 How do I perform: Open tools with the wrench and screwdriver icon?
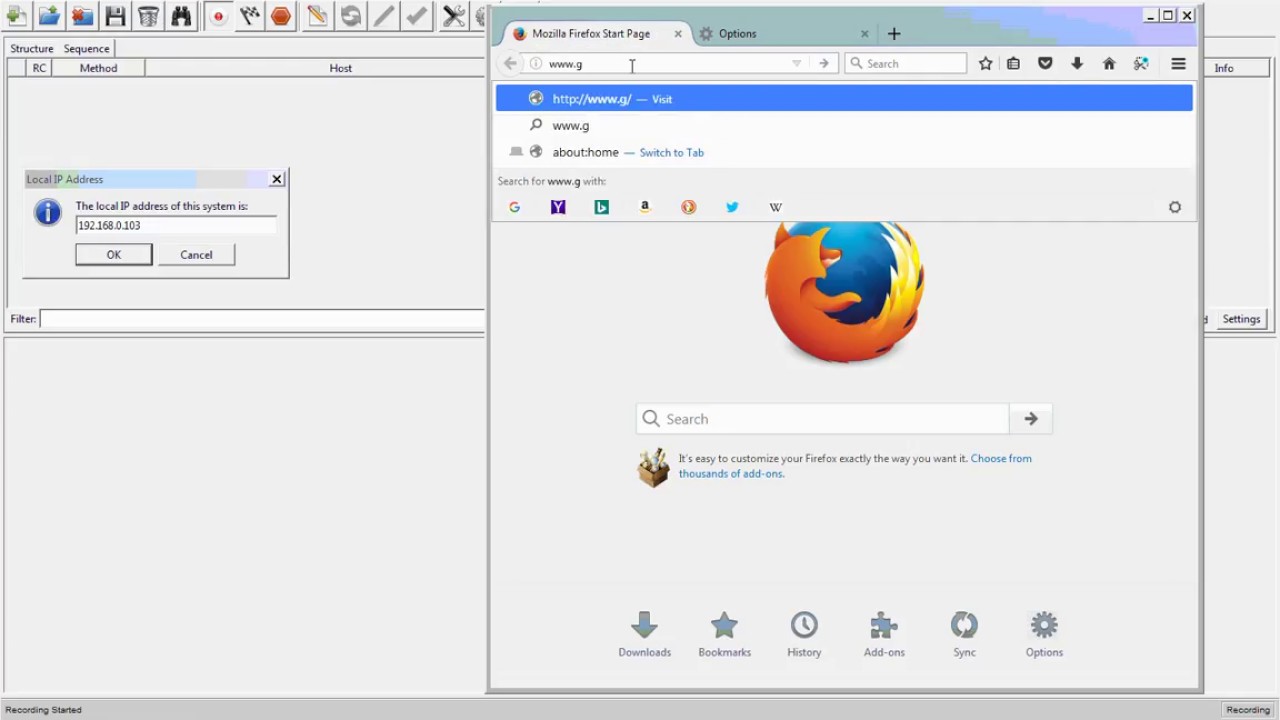[x=454, y=16]
